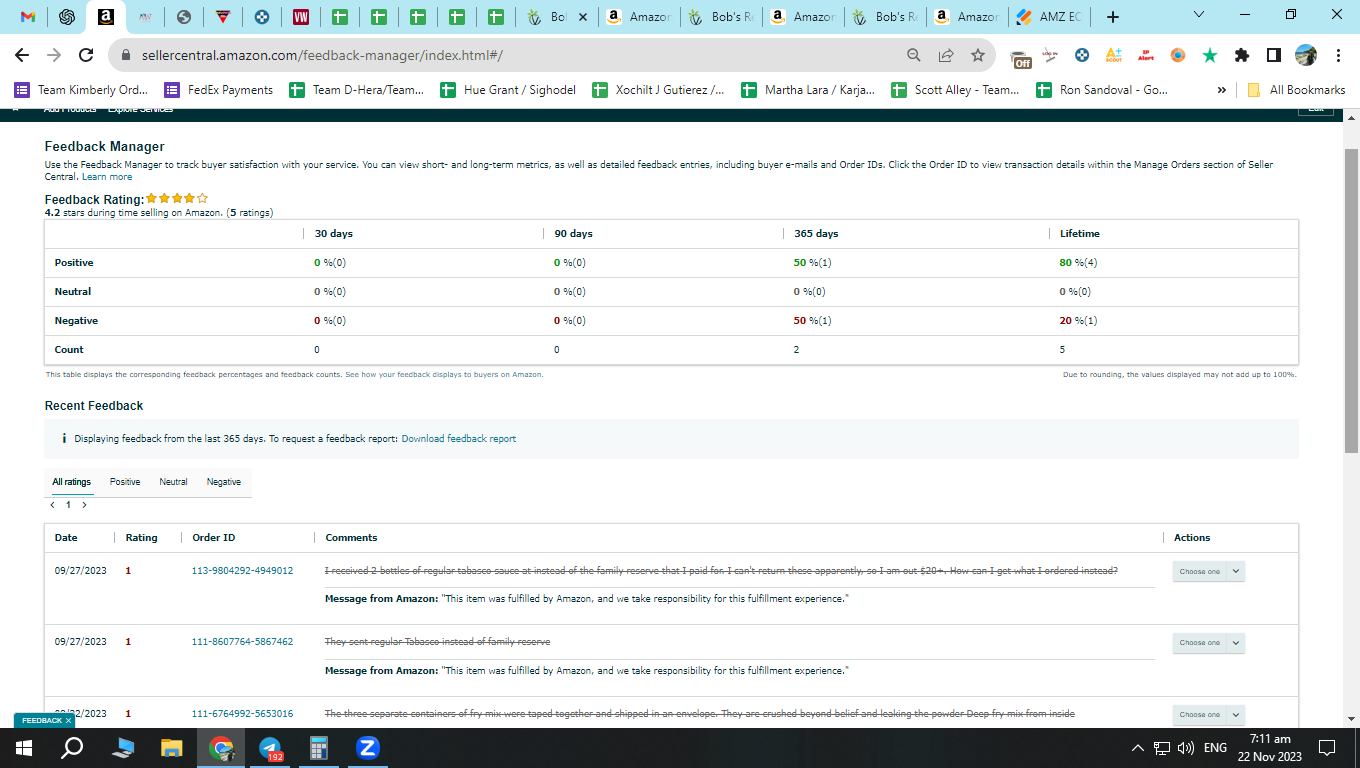
Task: Toggle the Chrome side panel
Action: [x=1274, y=55]
